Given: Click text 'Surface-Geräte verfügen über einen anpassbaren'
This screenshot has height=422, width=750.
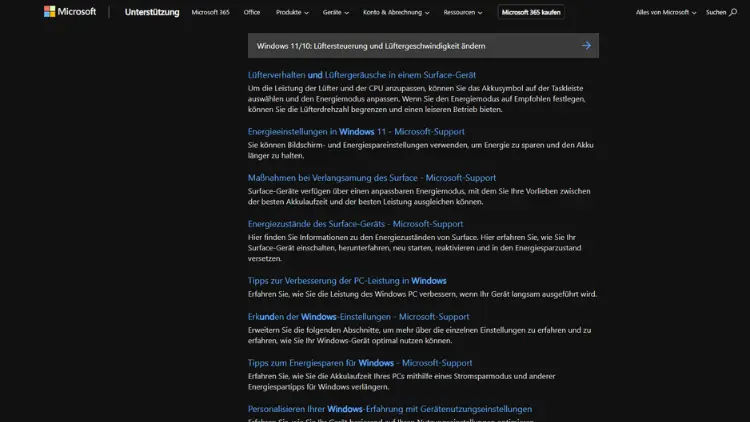Looking at the screenshot, I should (330, 191).
